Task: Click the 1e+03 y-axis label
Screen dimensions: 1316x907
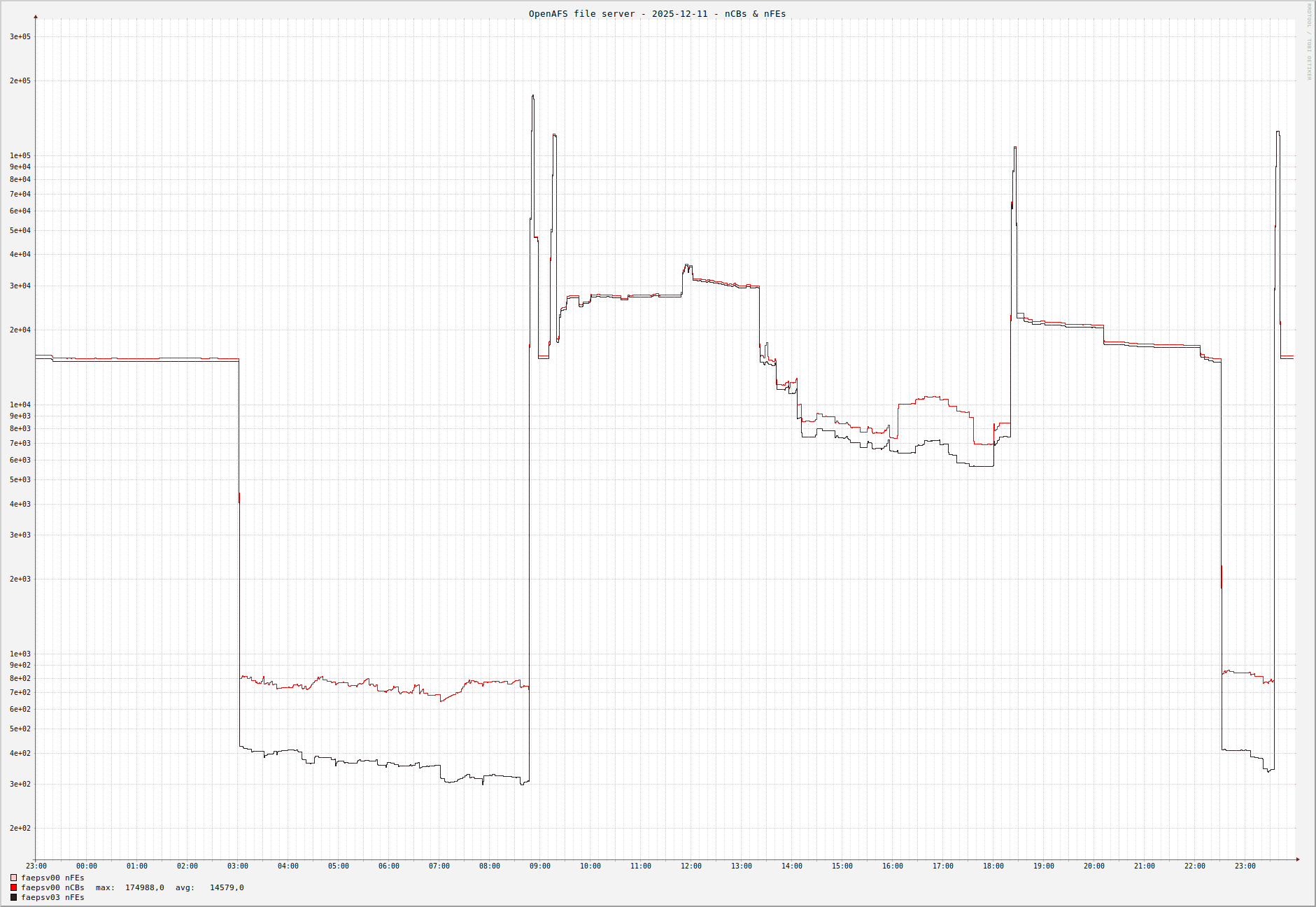Action: [20, 654]
